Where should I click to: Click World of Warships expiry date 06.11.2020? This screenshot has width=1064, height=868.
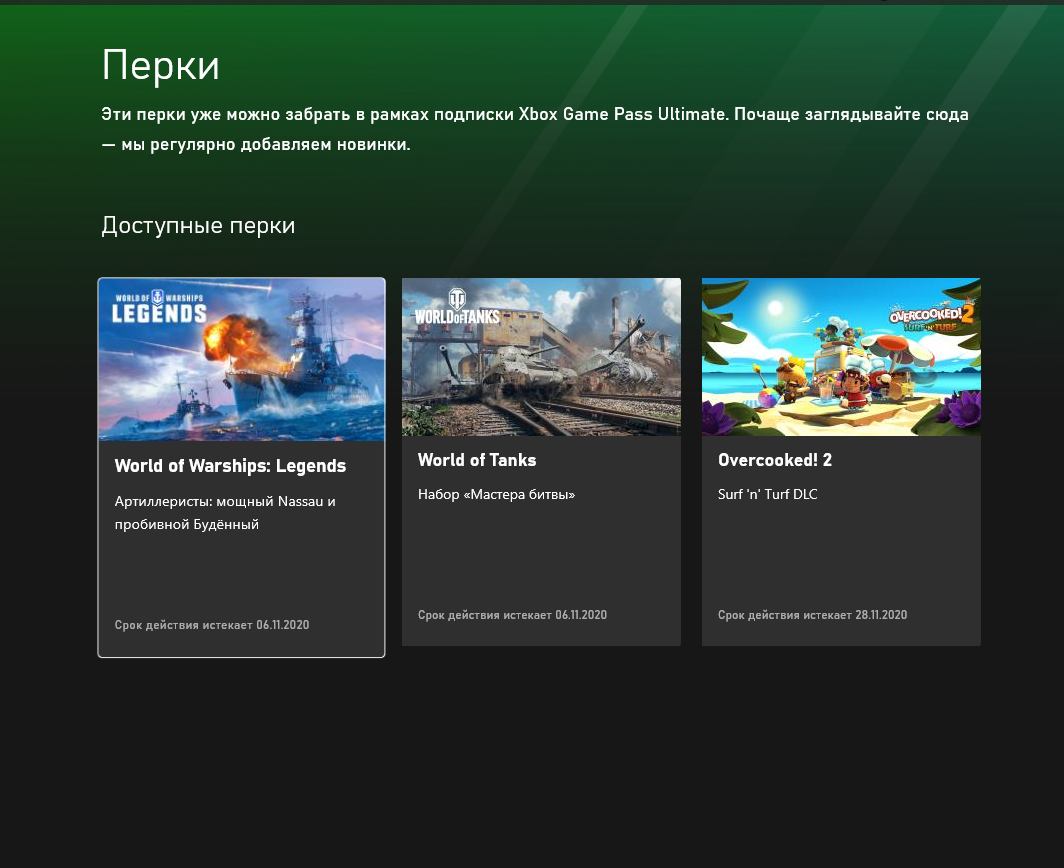pos(212,624)
